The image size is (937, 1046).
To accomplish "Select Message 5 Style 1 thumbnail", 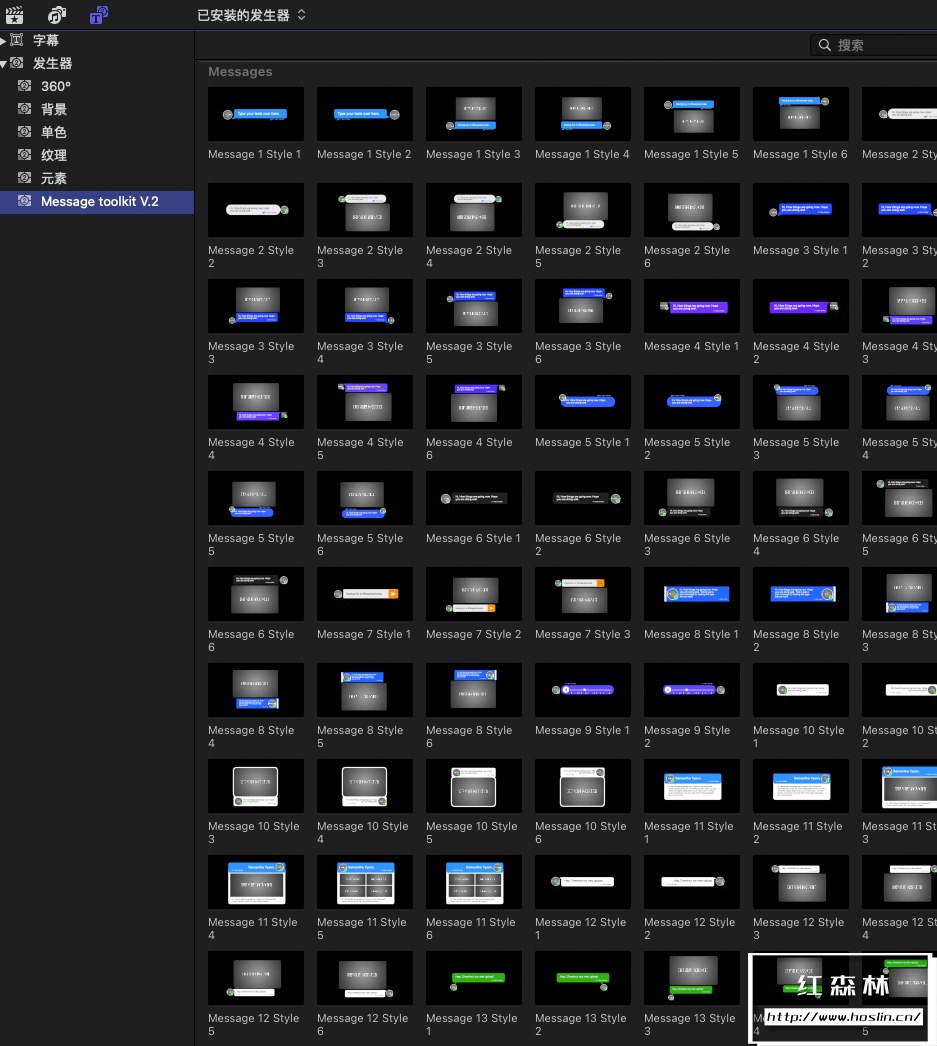I will [583, 402].
